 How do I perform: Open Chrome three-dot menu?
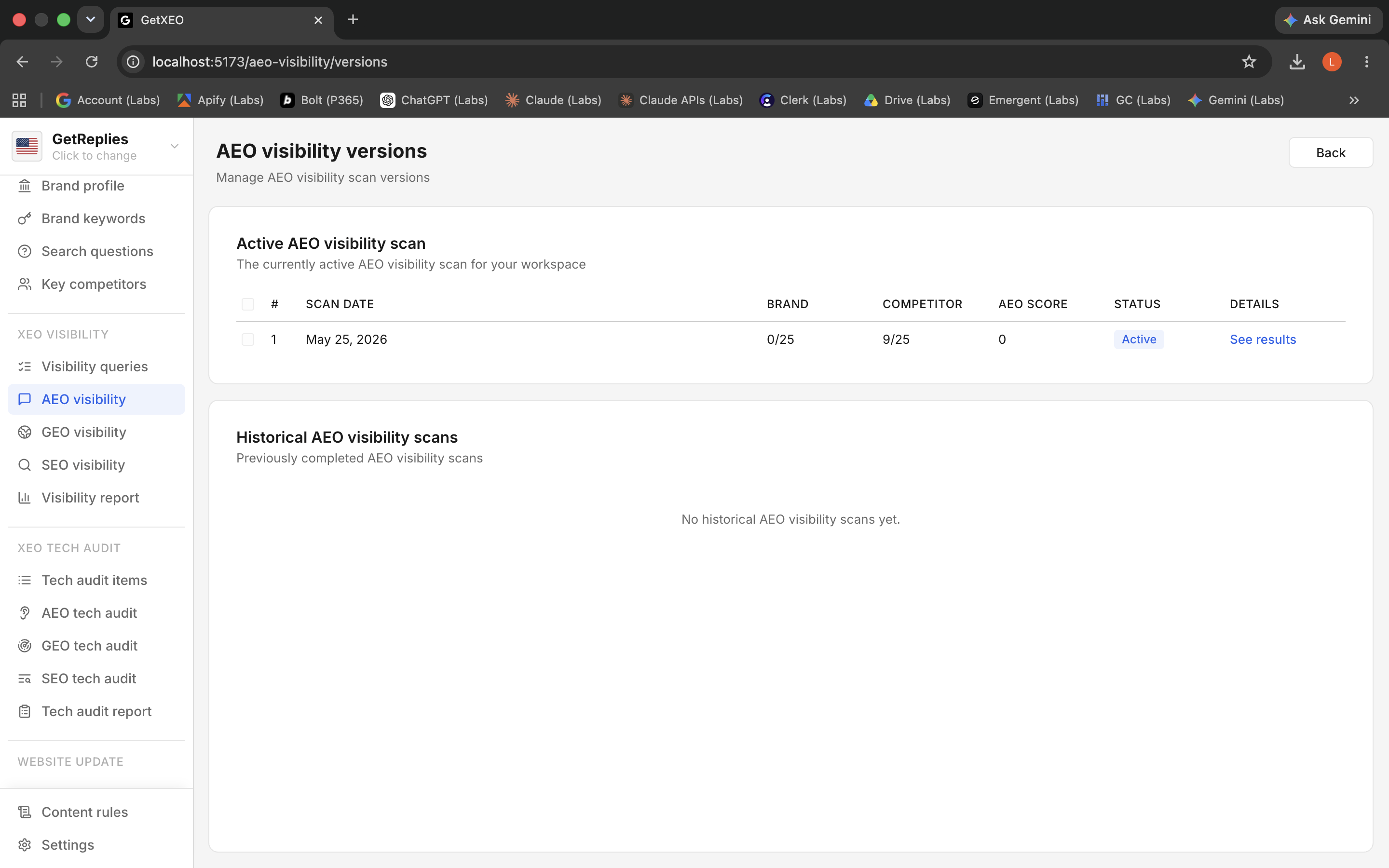click(1367, 62)
